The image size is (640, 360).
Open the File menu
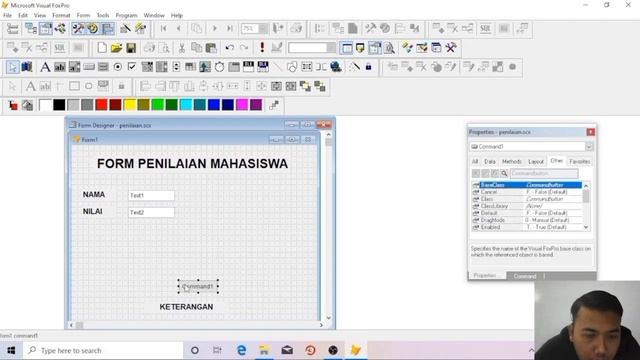(7, 16)
